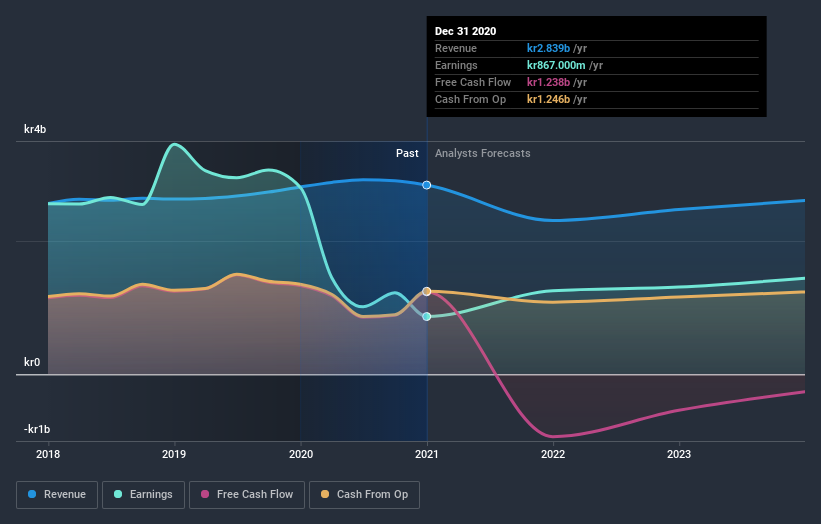
Task: Click the kr4b y-axis label
Action: (x=35, y=129)
